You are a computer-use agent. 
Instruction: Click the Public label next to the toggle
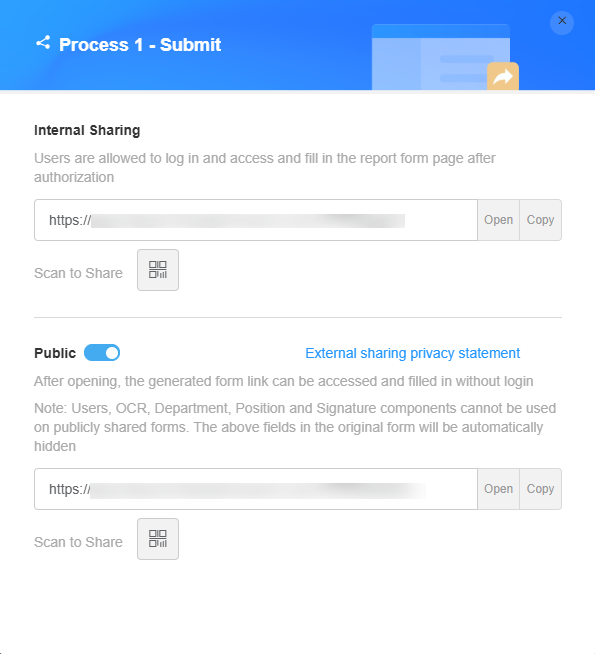coord(55,353)
